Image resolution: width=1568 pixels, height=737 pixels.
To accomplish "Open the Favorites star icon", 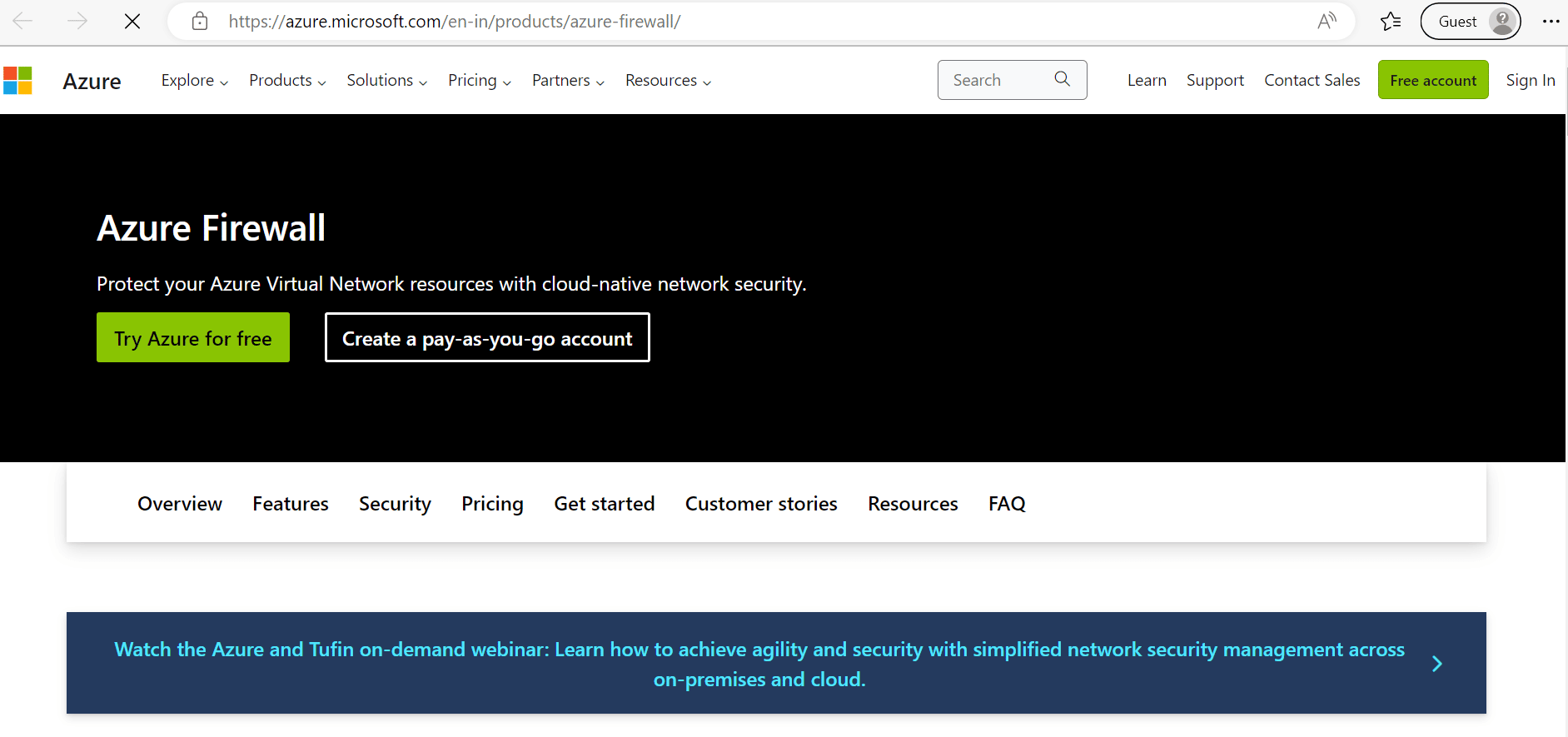I will (1390, 22).
